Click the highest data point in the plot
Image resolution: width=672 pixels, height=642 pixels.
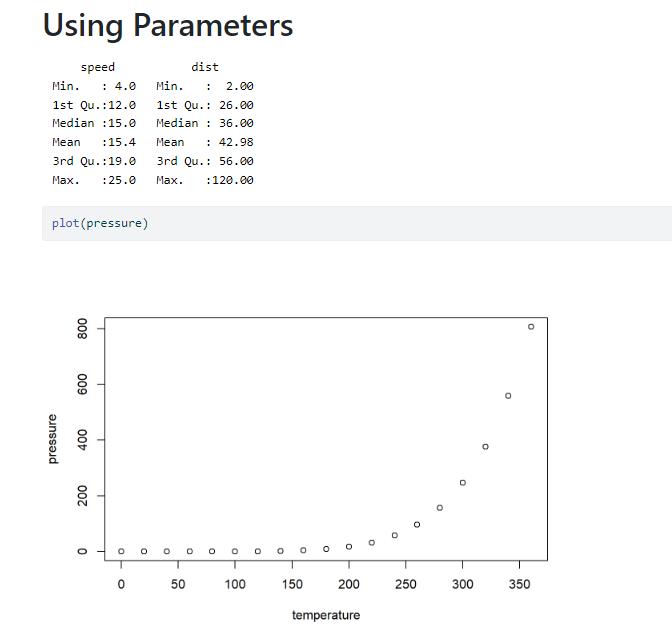click(531, 326)
